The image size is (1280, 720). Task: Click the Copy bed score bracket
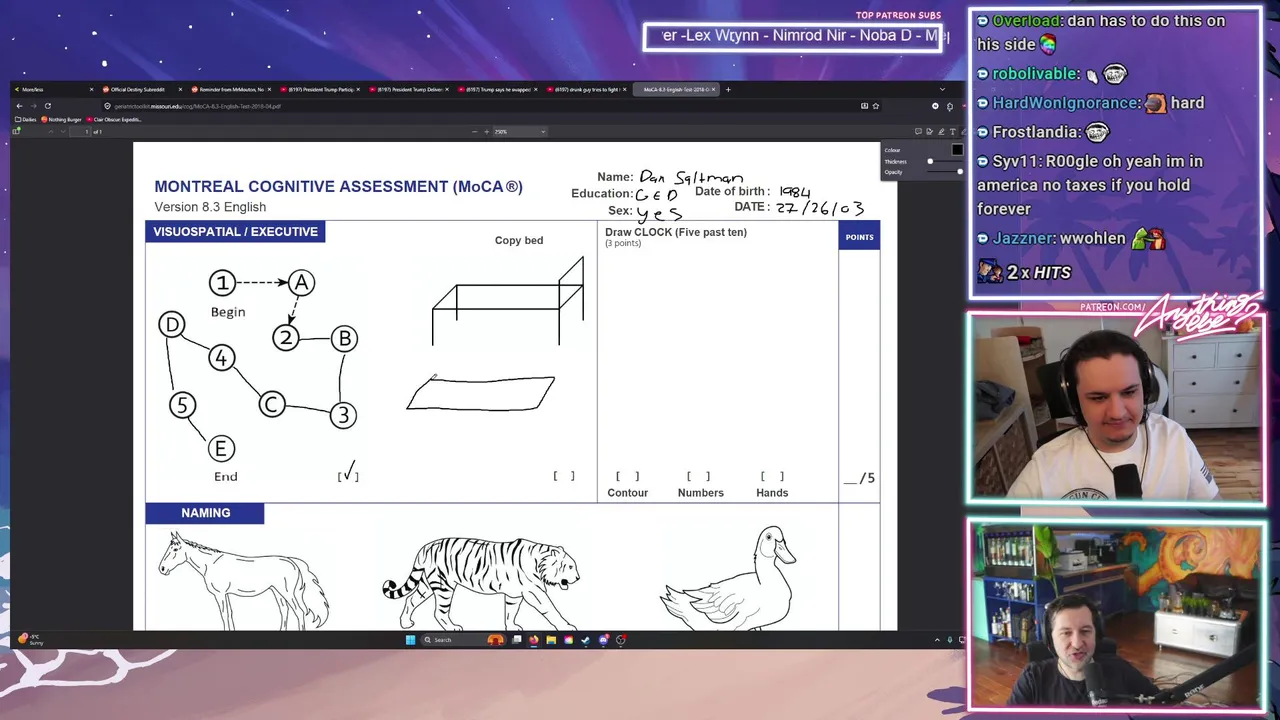[x=564, y=476]
